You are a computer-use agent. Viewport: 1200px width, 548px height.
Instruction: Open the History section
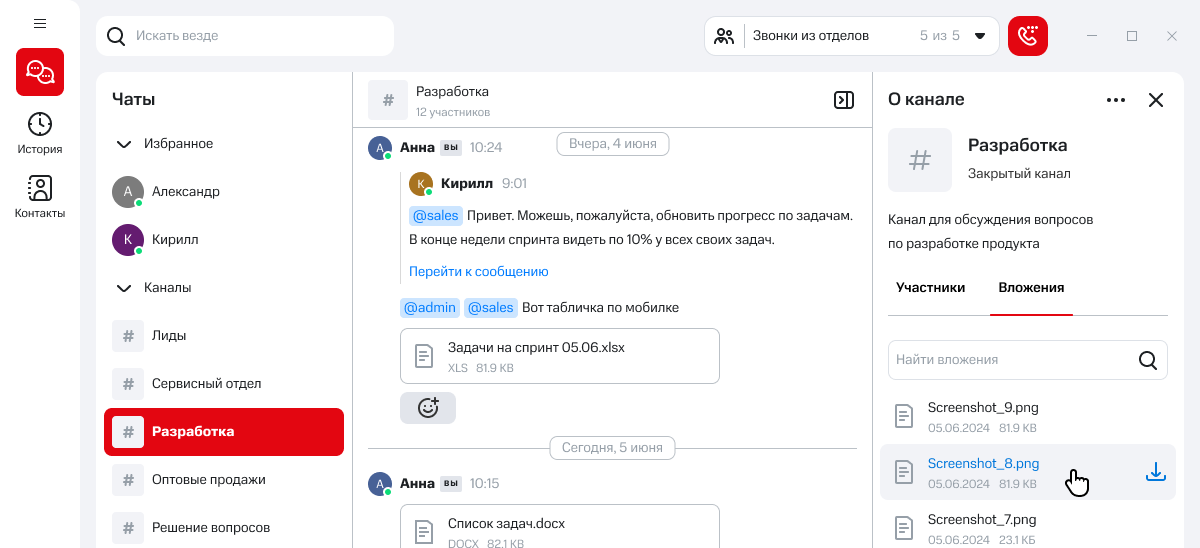40,133
